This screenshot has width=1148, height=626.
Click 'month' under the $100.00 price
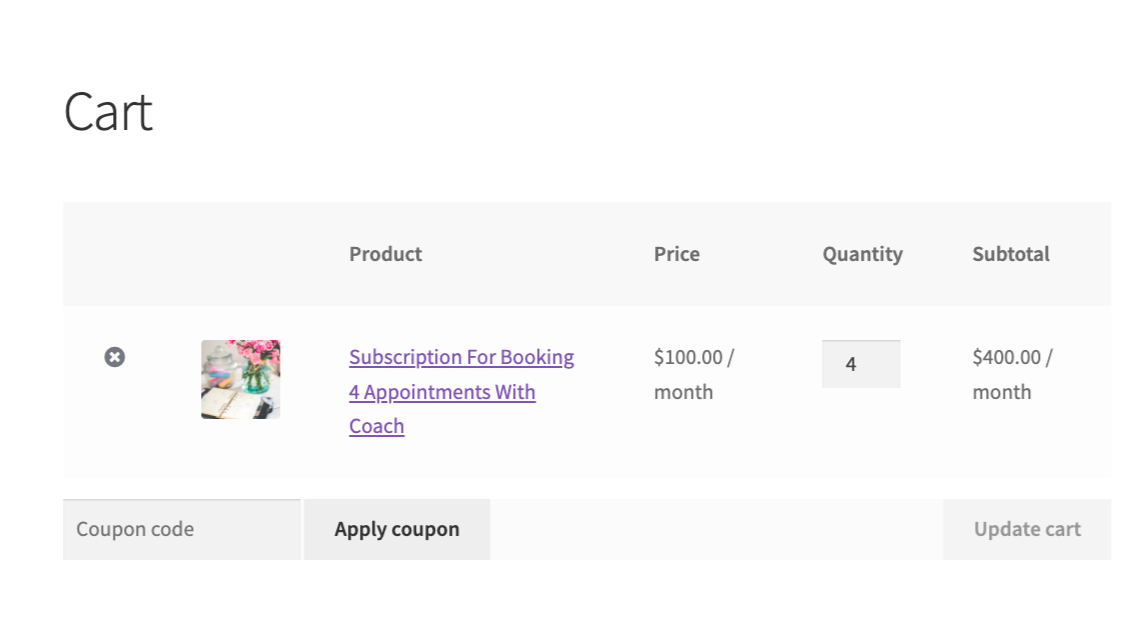pos(684,392)
